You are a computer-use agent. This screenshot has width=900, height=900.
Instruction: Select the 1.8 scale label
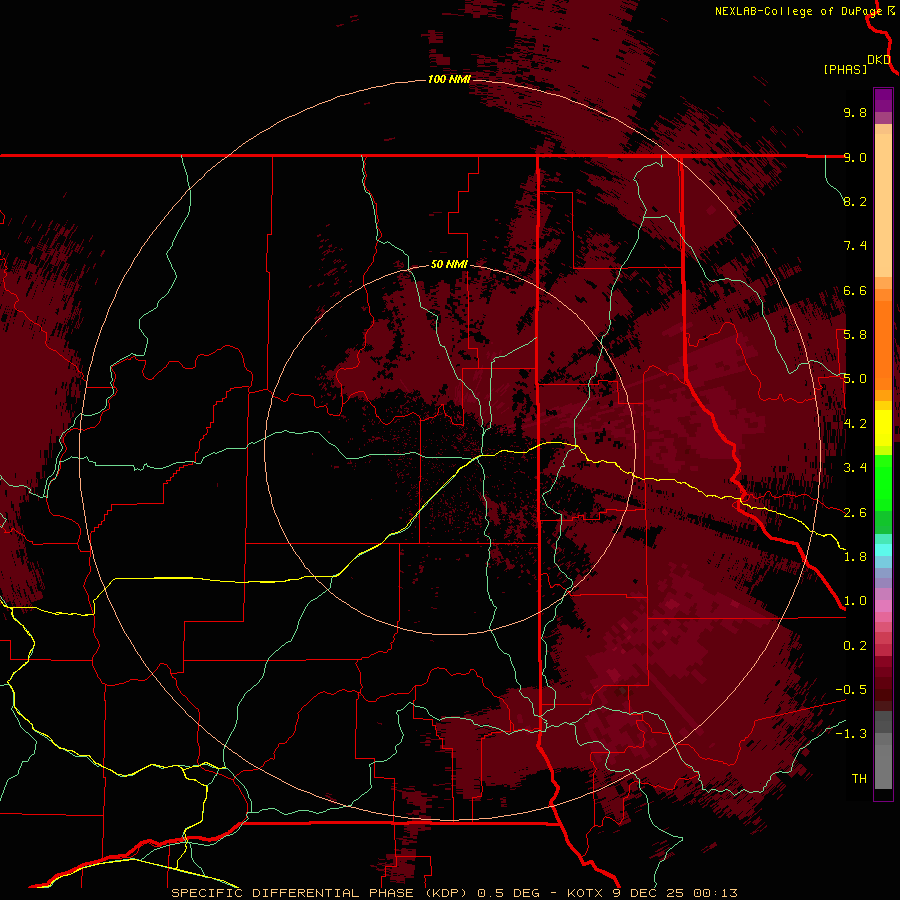click(855, 557)
